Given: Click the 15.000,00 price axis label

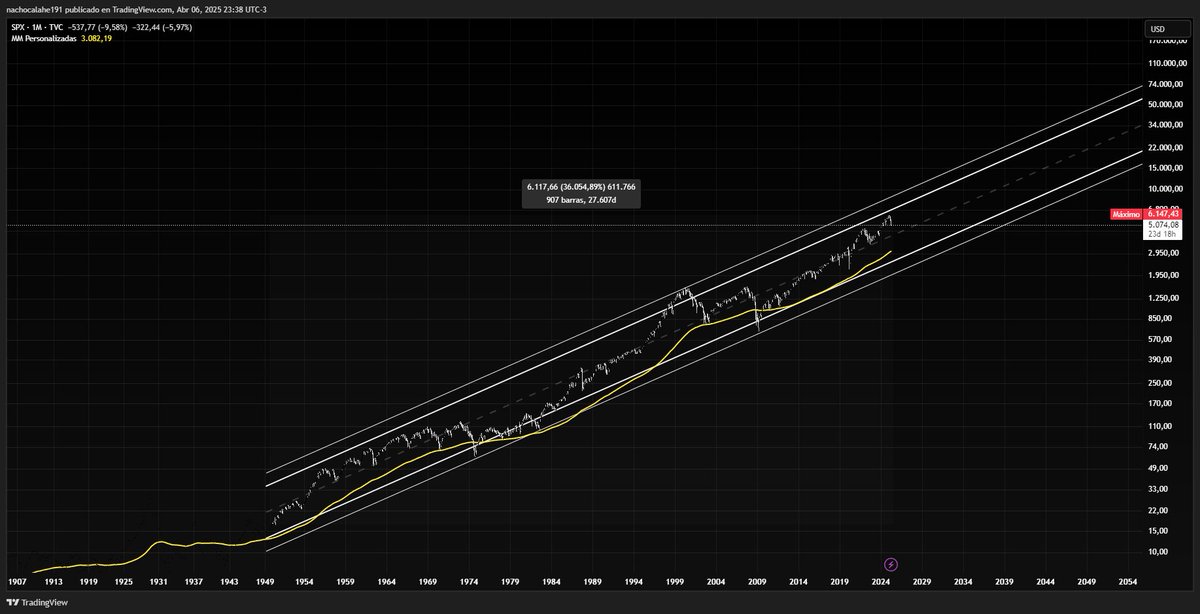Looking at the screenshot, I should tap(1166, 167).
